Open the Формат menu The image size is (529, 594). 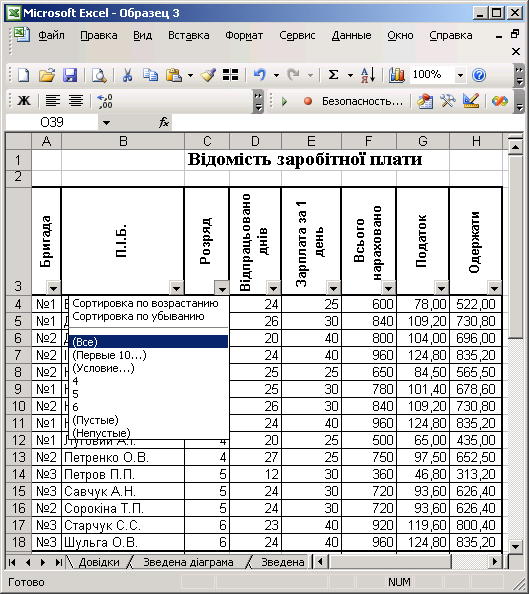pyautogui.click(x=244, y=35)
